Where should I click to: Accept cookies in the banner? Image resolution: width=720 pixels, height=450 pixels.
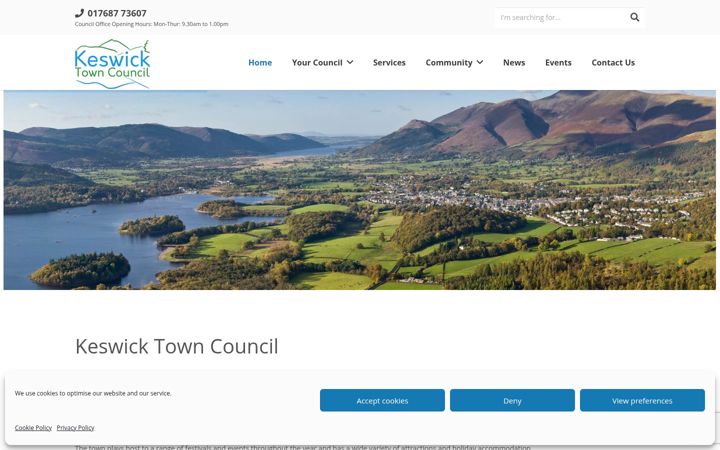click(382, 400)
